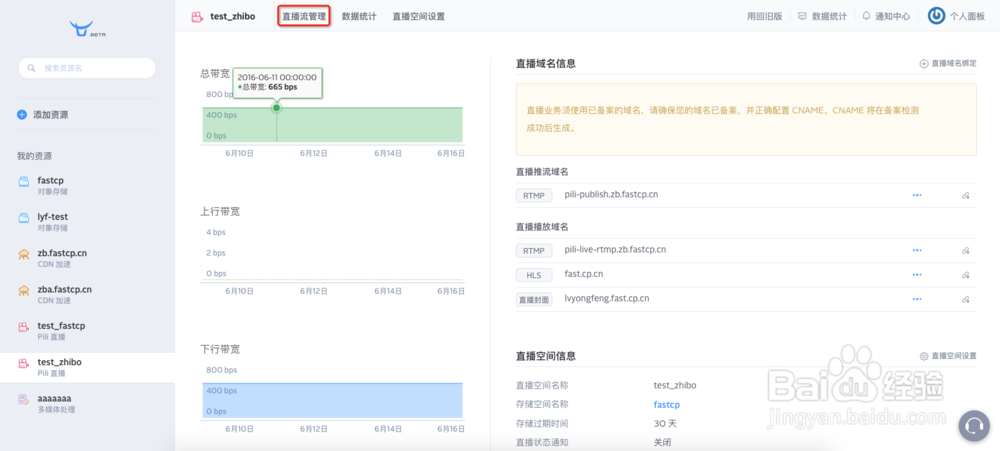Click the gear icon of 直播空间设置
This screenshot has height=451, width=1000.
923,356
